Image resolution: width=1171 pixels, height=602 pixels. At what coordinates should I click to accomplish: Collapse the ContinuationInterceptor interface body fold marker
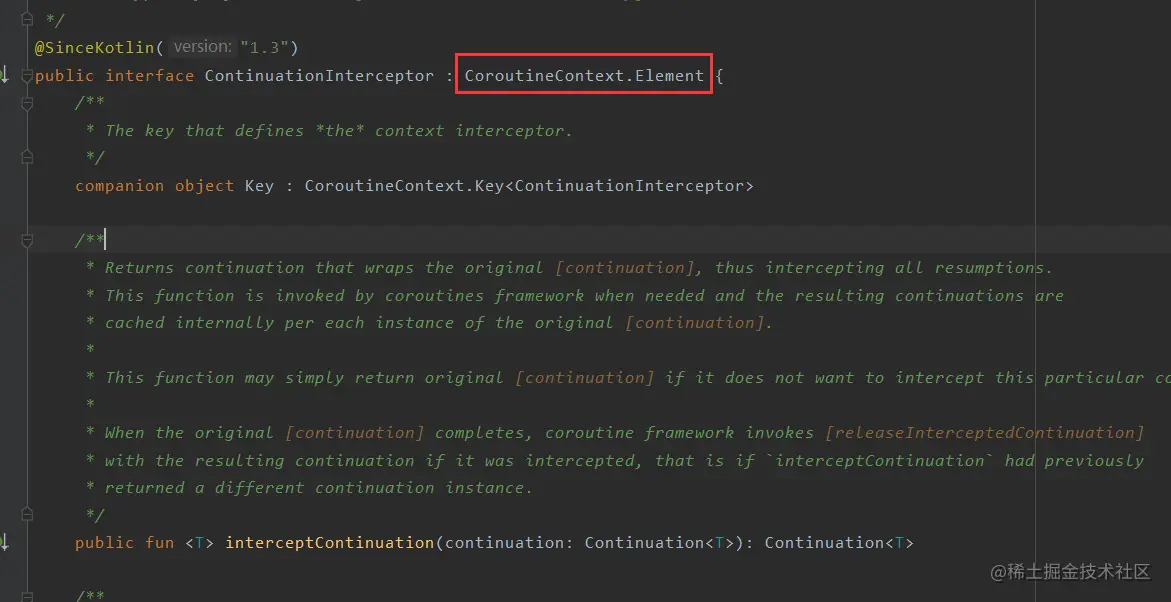pos(27,75)
